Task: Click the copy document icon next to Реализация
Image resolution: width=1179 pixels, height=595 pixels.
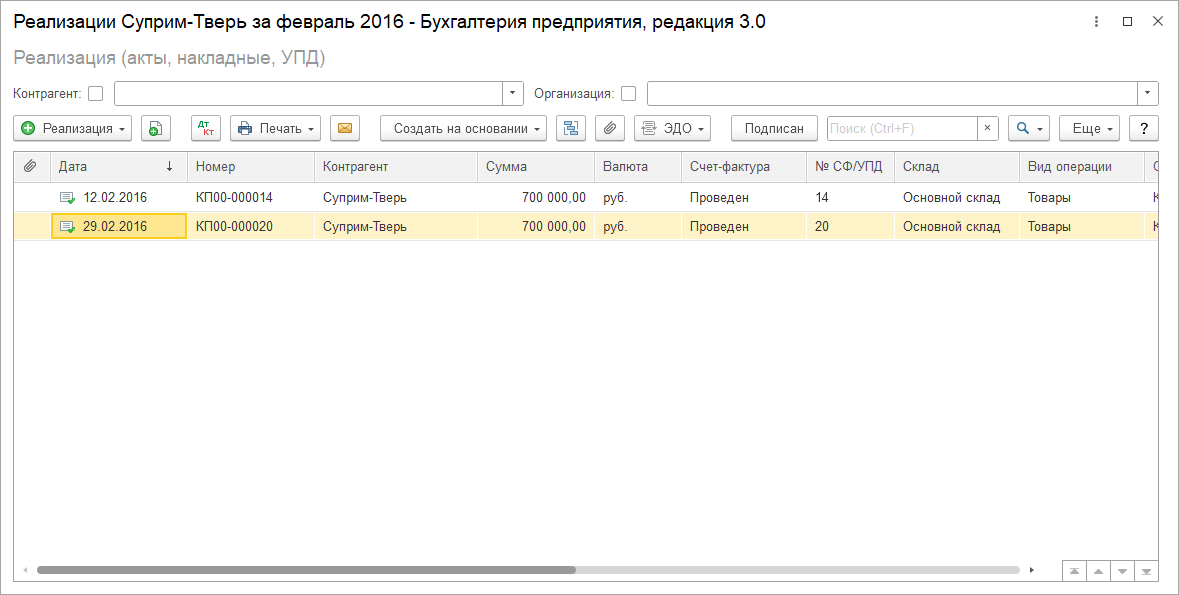Action: (156, 129)
